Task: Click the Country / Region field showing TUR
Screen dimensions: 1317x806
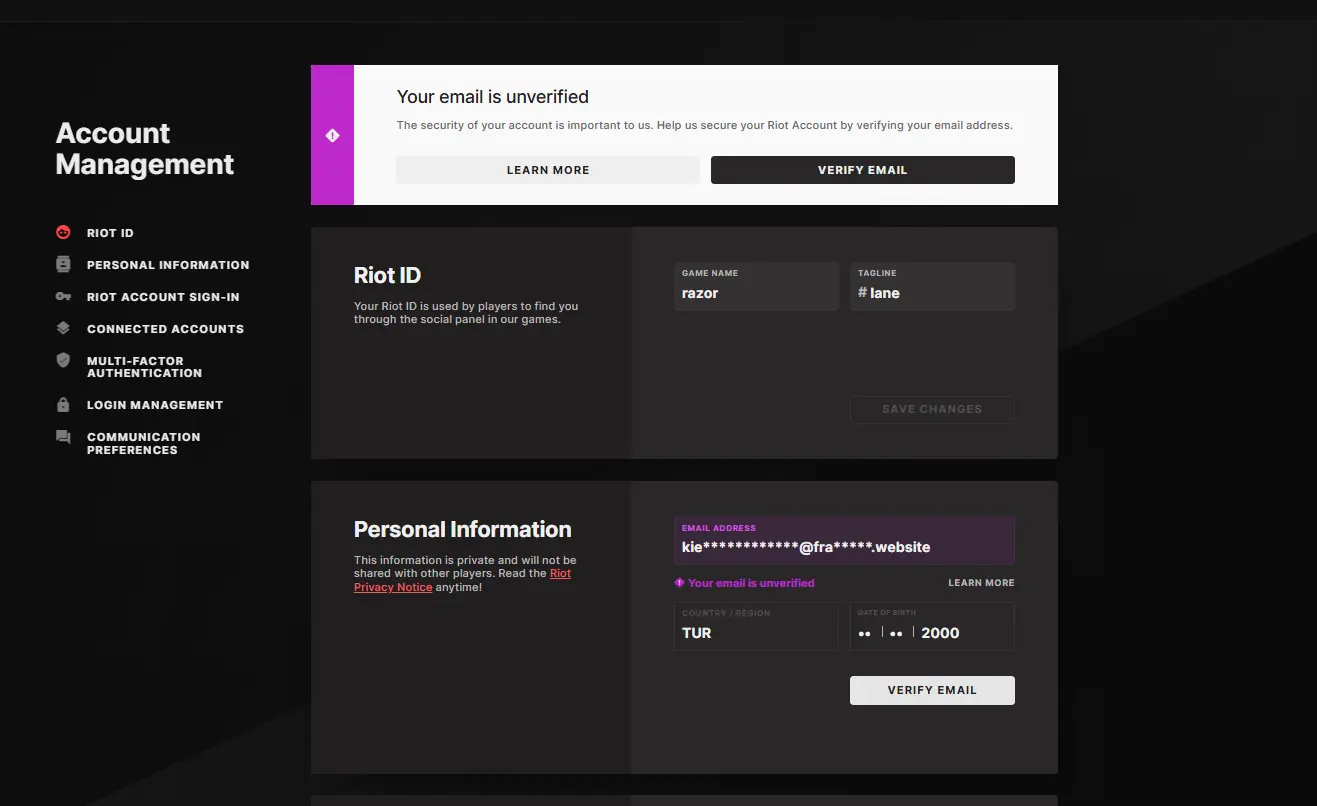Action: (x=756, y=627)
